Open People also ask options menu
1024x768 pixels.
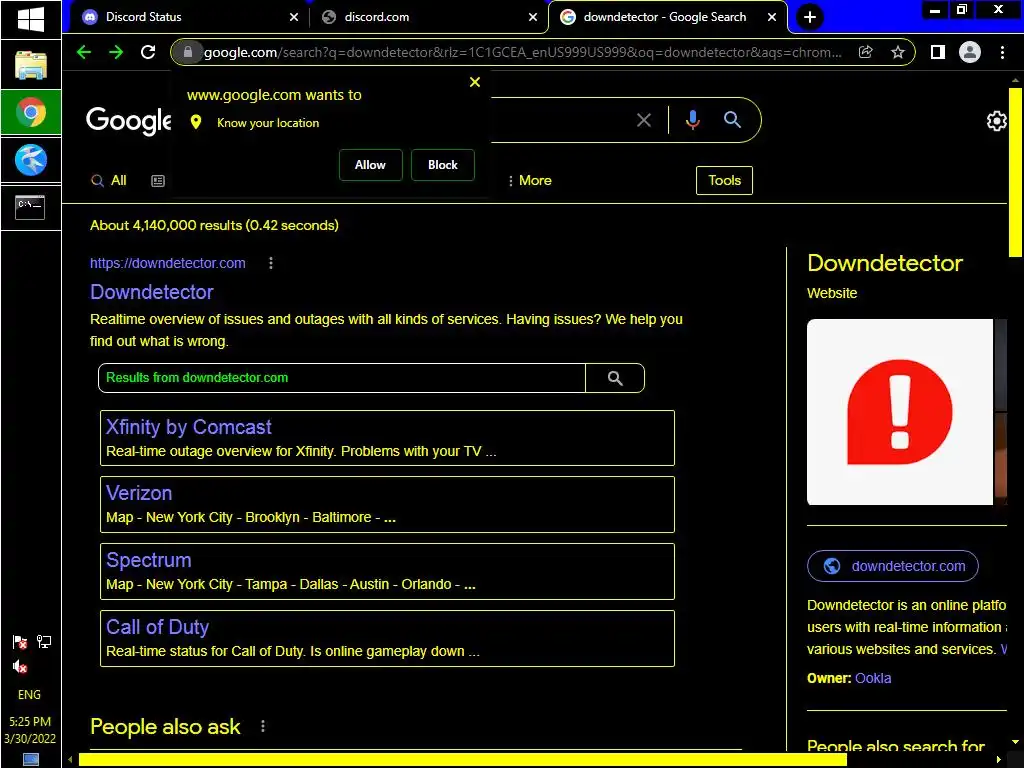pos(263,726)
